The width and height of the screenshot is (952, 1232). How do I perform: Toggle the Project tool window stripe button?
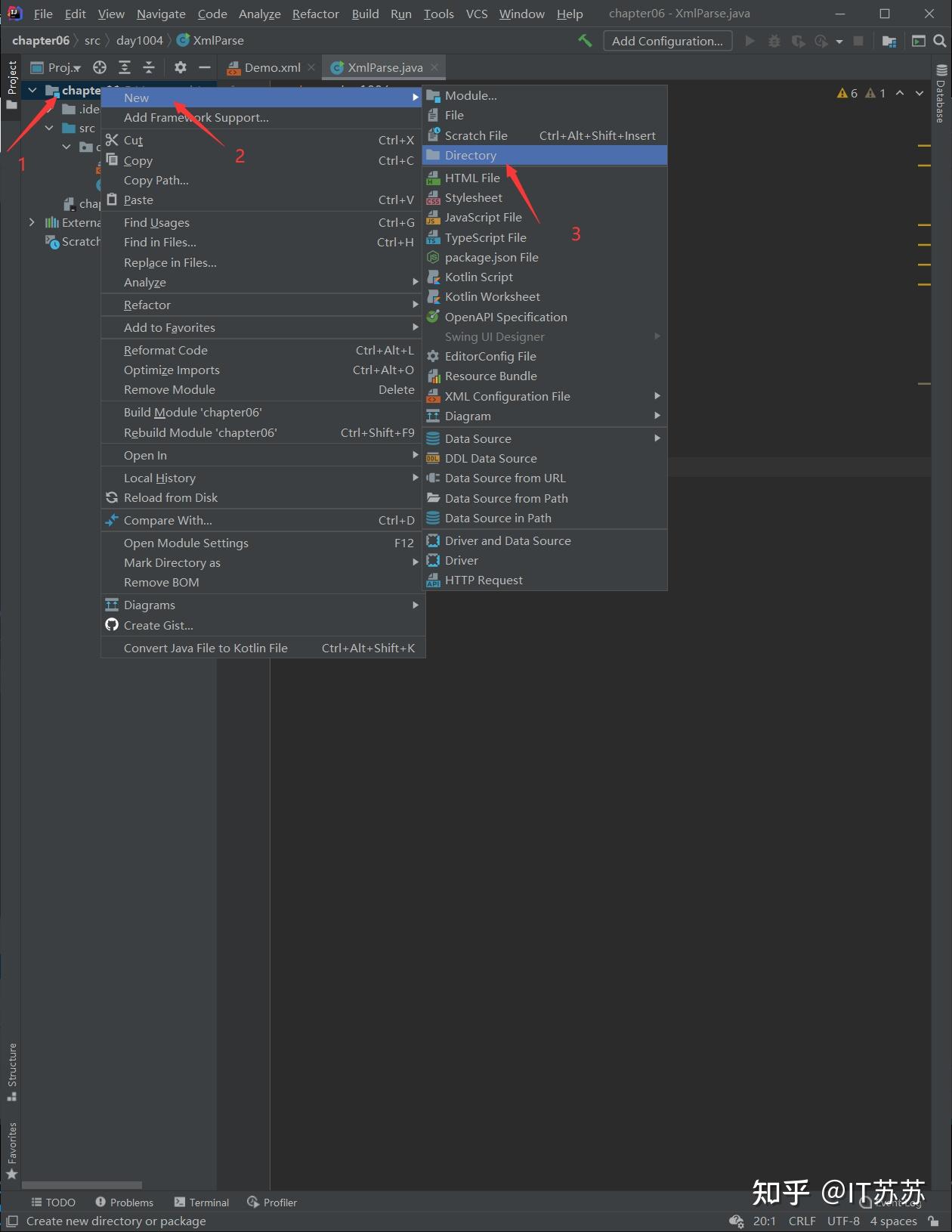point(12,84)
